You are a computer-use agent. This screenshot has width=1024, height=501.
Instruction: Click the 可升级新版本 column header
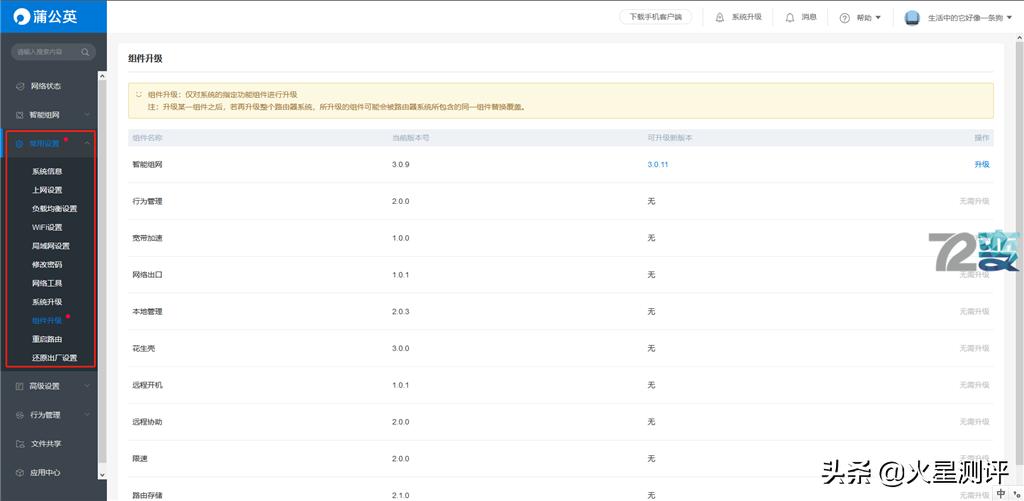pos(670,138)
